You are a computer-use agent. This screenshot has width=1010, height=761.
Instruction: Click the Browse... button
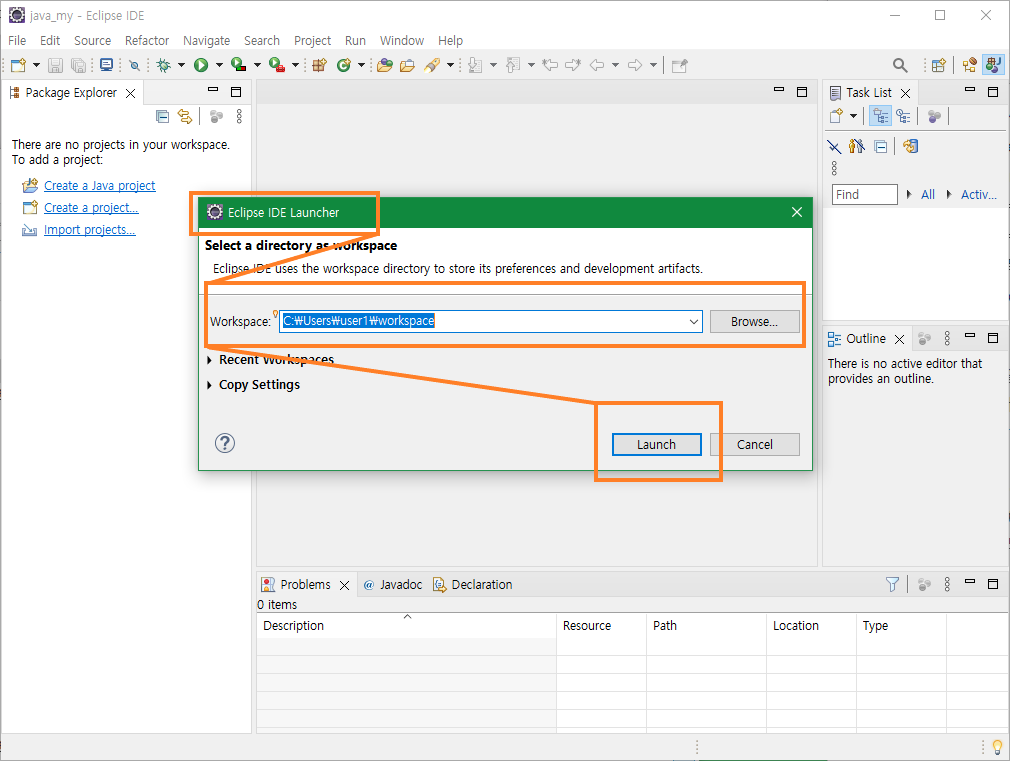[x=754, y=322]
